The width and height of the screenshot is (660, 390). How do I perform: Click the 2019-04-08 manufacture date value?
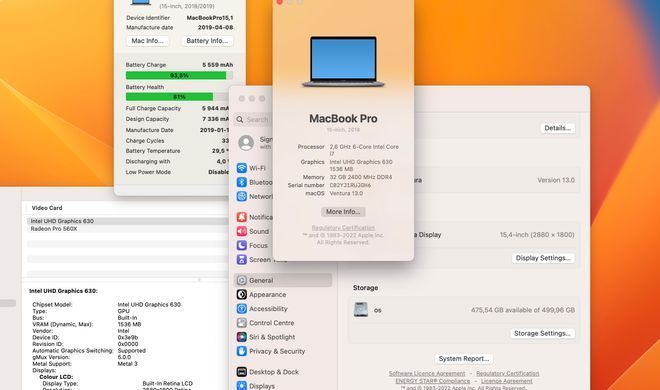(x=215, y=27)
